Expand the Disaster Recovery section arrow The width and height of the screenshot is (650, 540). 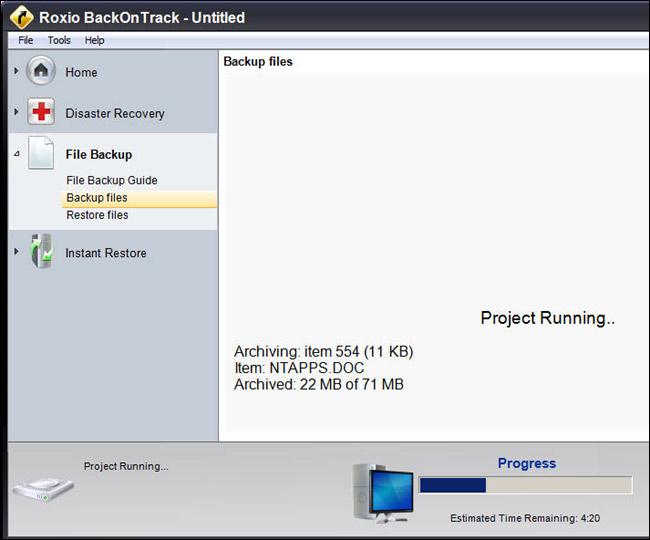point(16,111)
